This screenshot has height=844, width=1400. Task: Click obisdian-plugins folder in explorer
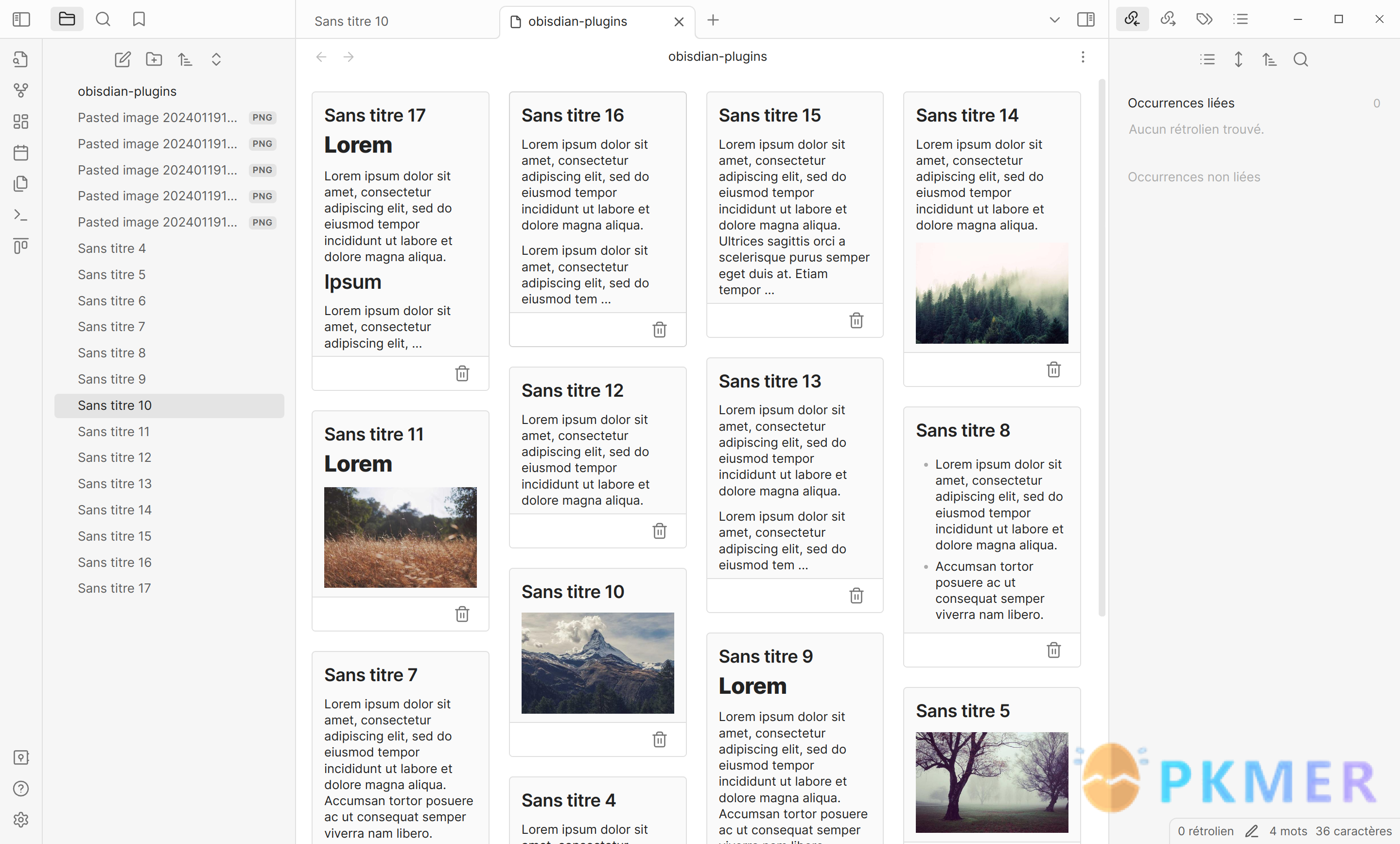(169, 91)
